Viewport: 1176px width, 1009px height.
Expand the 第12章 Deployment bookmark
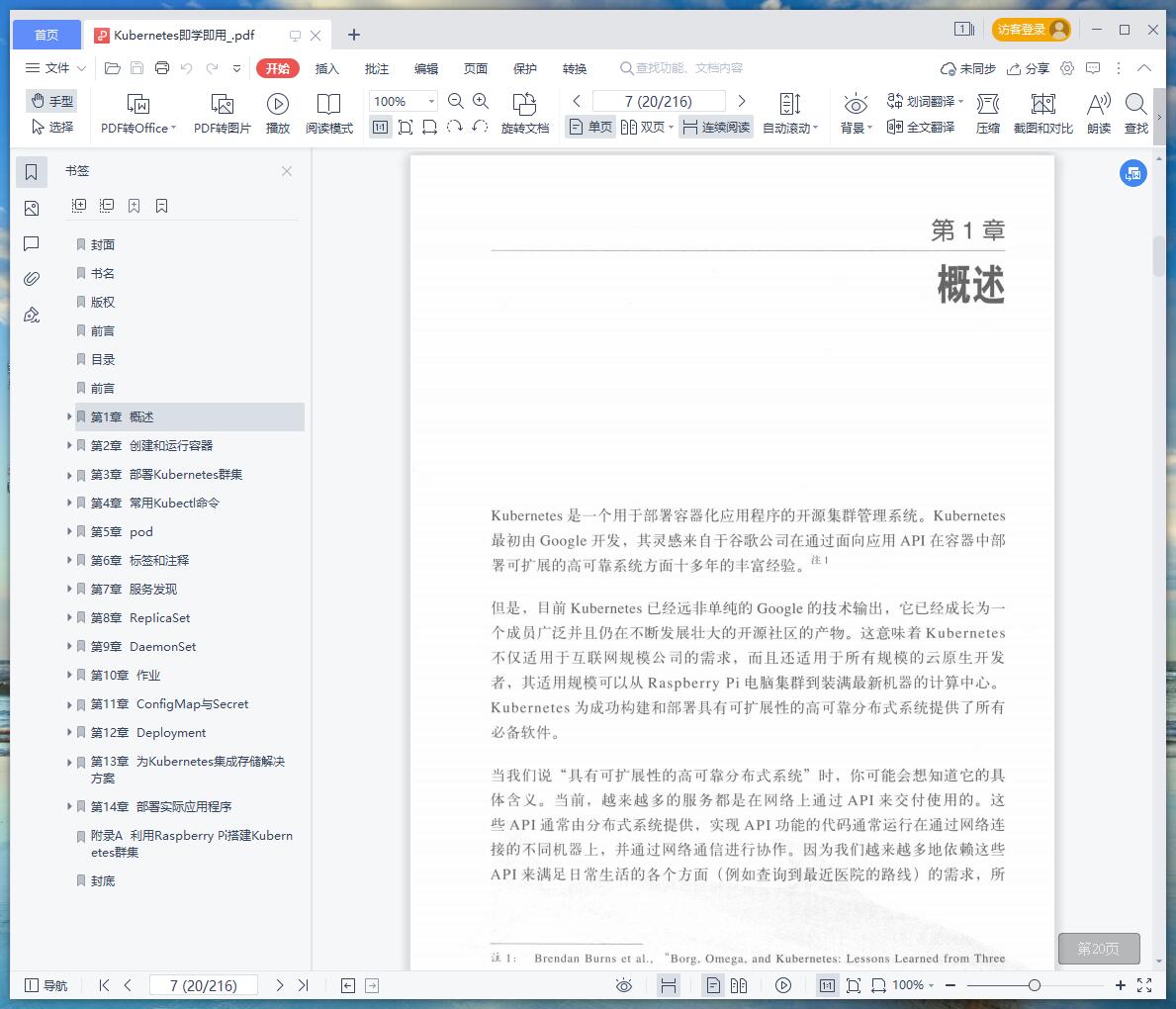[70, 732]
